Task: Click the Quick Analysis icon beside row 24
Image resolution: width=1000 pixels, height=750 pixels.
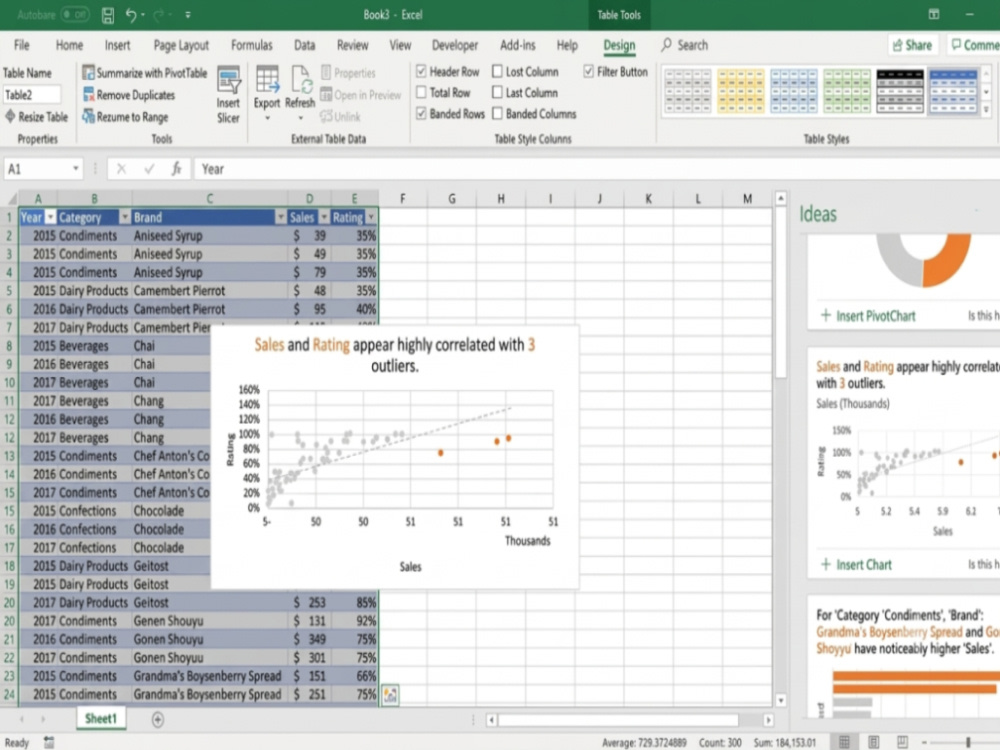Action: 390,695
